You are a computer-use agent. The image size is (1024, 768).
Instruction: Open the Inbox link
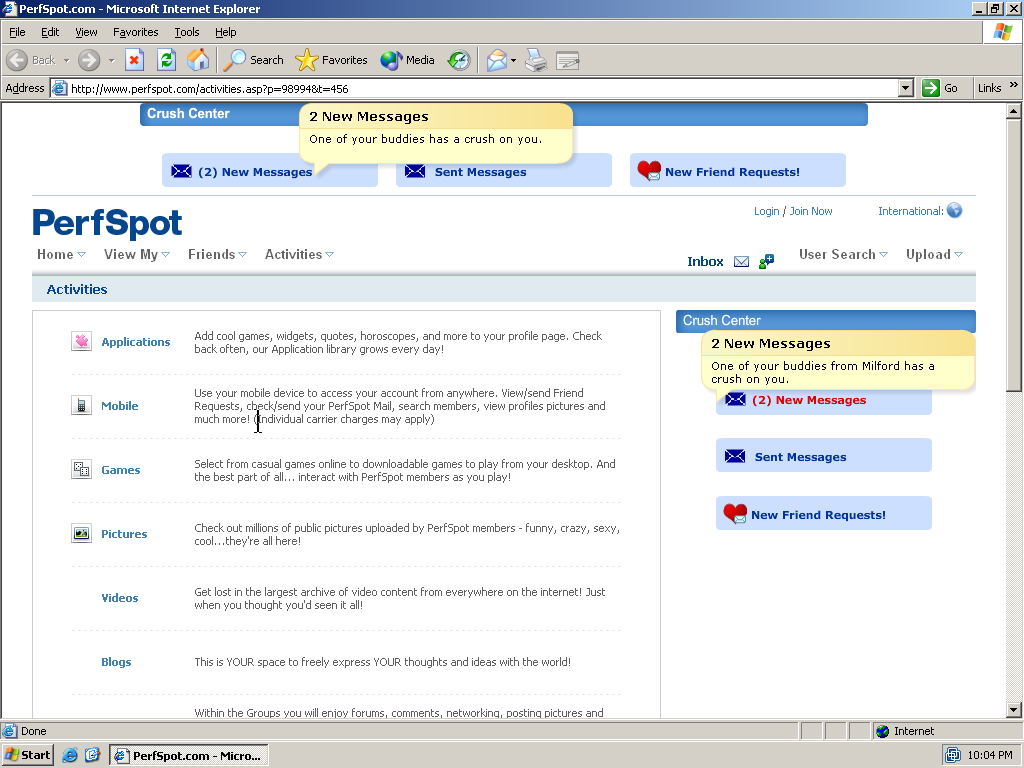(x=705, y=261)
